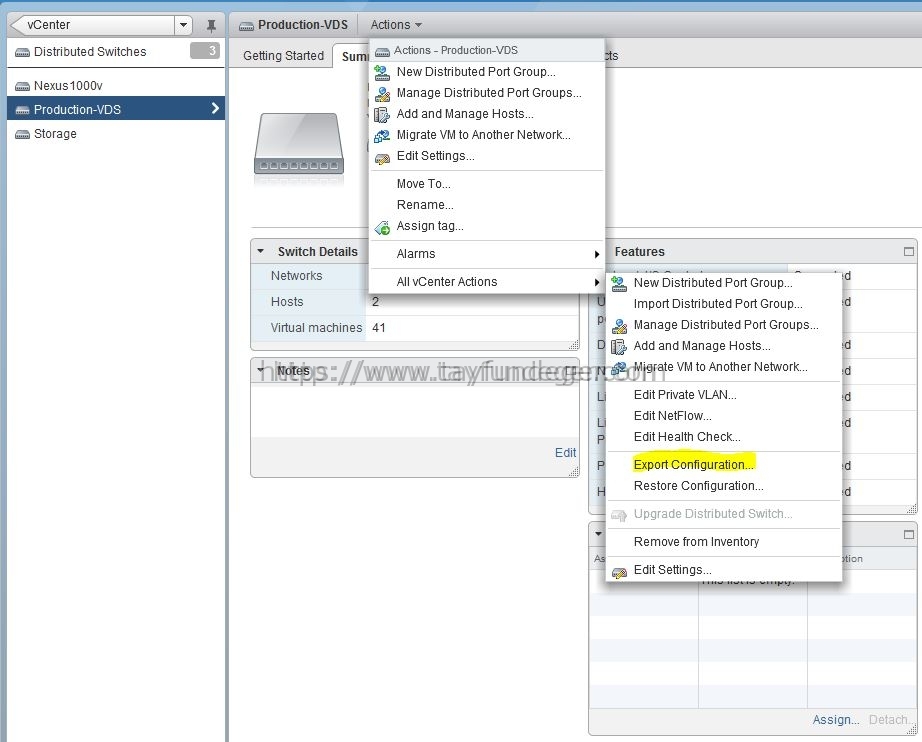
Task: Click the Storage switch icon in navigator
Action: (22, 135)
